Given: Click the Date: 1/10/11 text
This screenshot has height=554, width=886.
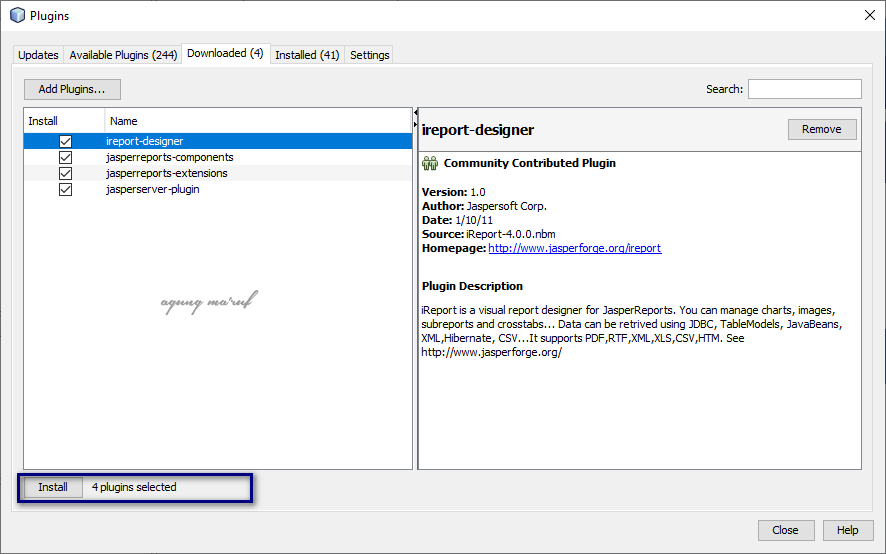Looking at the screenshot, I should [457, 220].
